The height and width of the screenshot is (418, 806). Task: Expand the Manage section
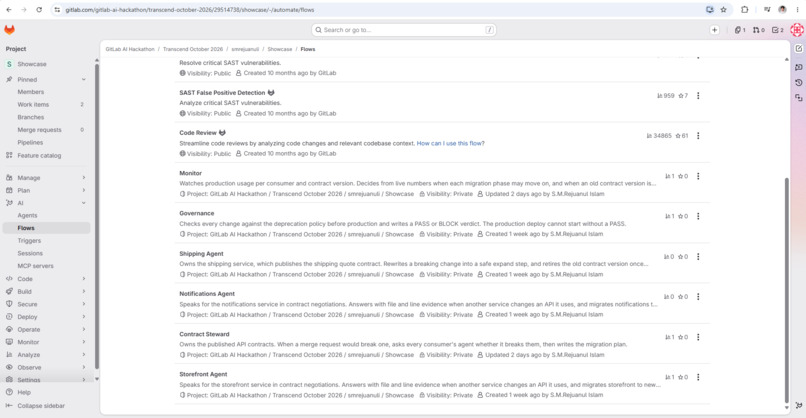(84, 177)
